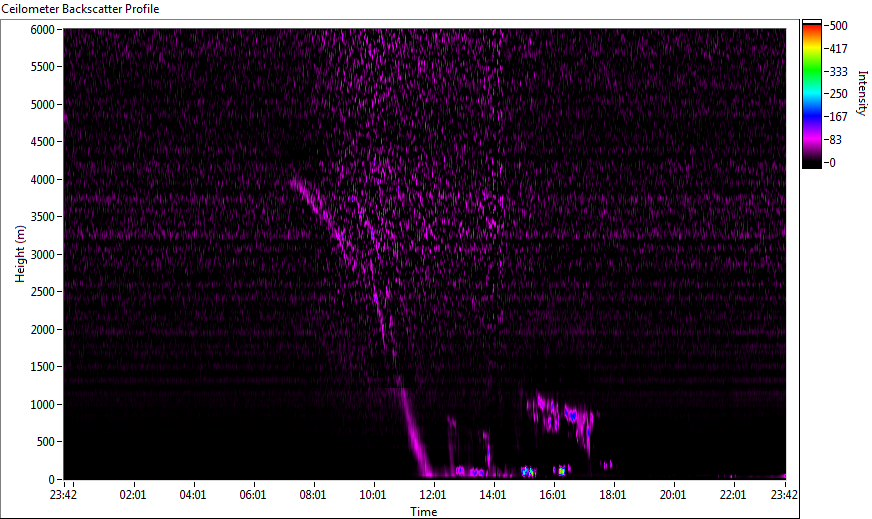
Task: Select the 250 intensity scale label
Action: pos(839,93)
